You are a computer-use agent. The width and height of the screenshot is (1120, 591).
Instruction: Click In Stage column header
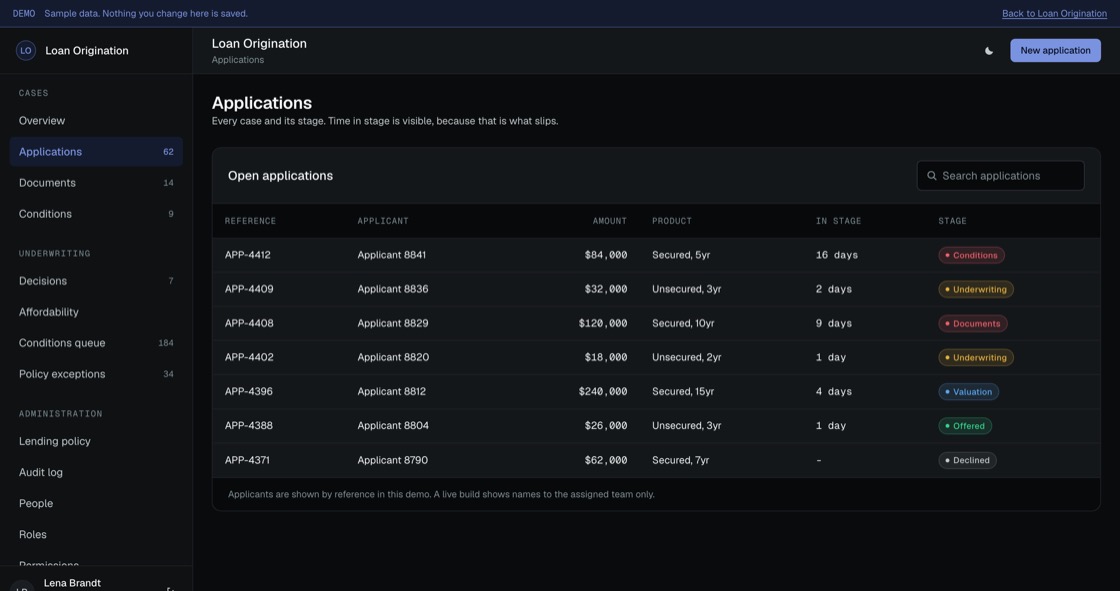[839, 221]
